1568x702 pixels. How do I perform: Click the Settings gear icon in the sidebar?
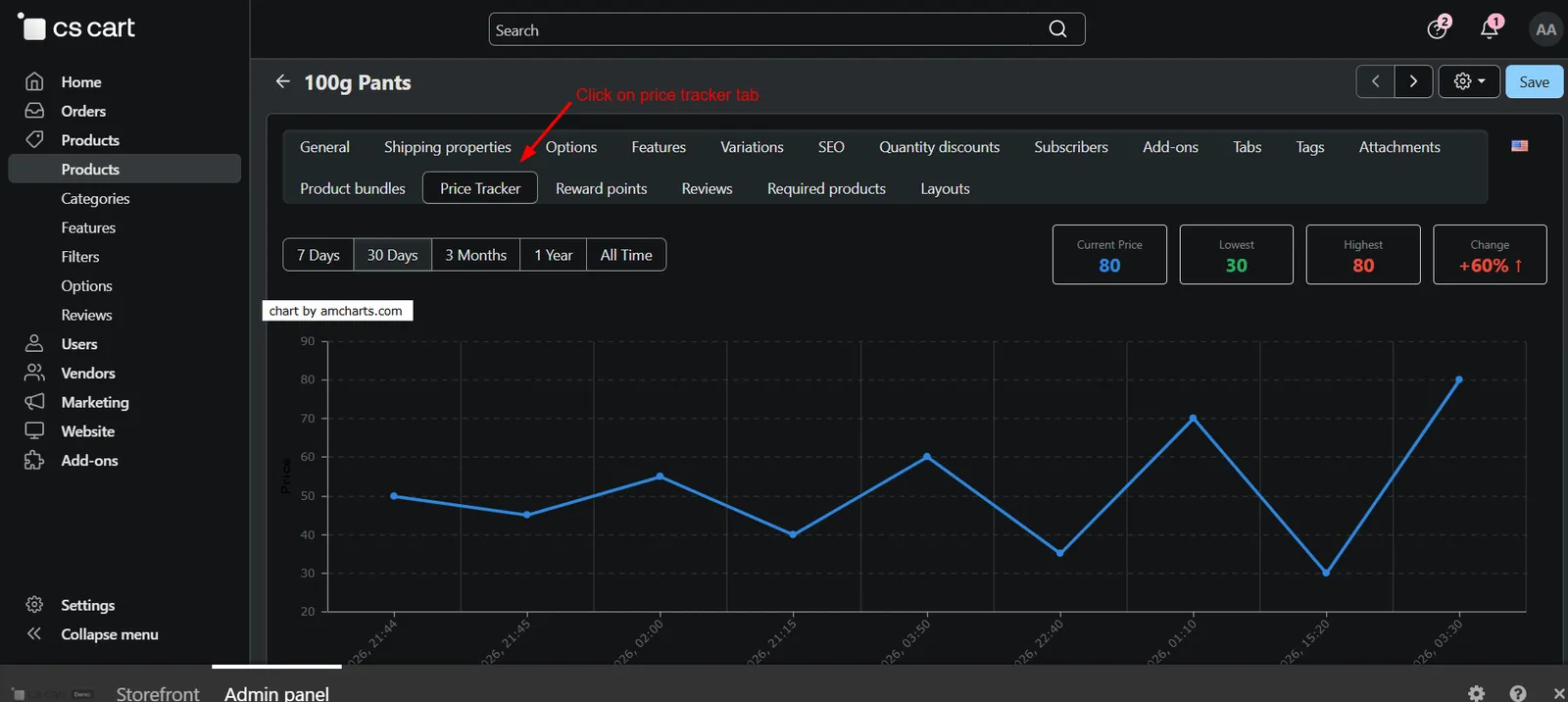click(x=34, y=605)
